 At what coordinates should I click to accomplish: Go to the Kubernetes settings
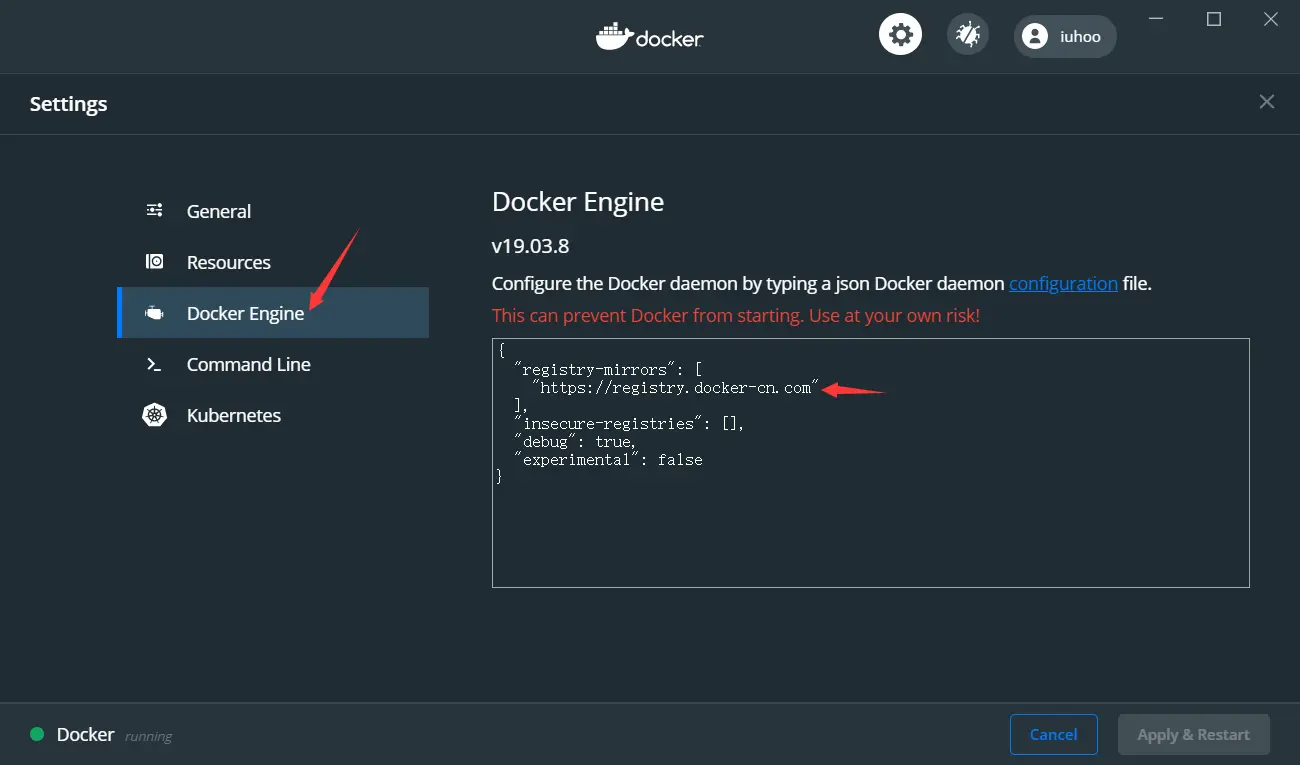(x=234, y=415)
